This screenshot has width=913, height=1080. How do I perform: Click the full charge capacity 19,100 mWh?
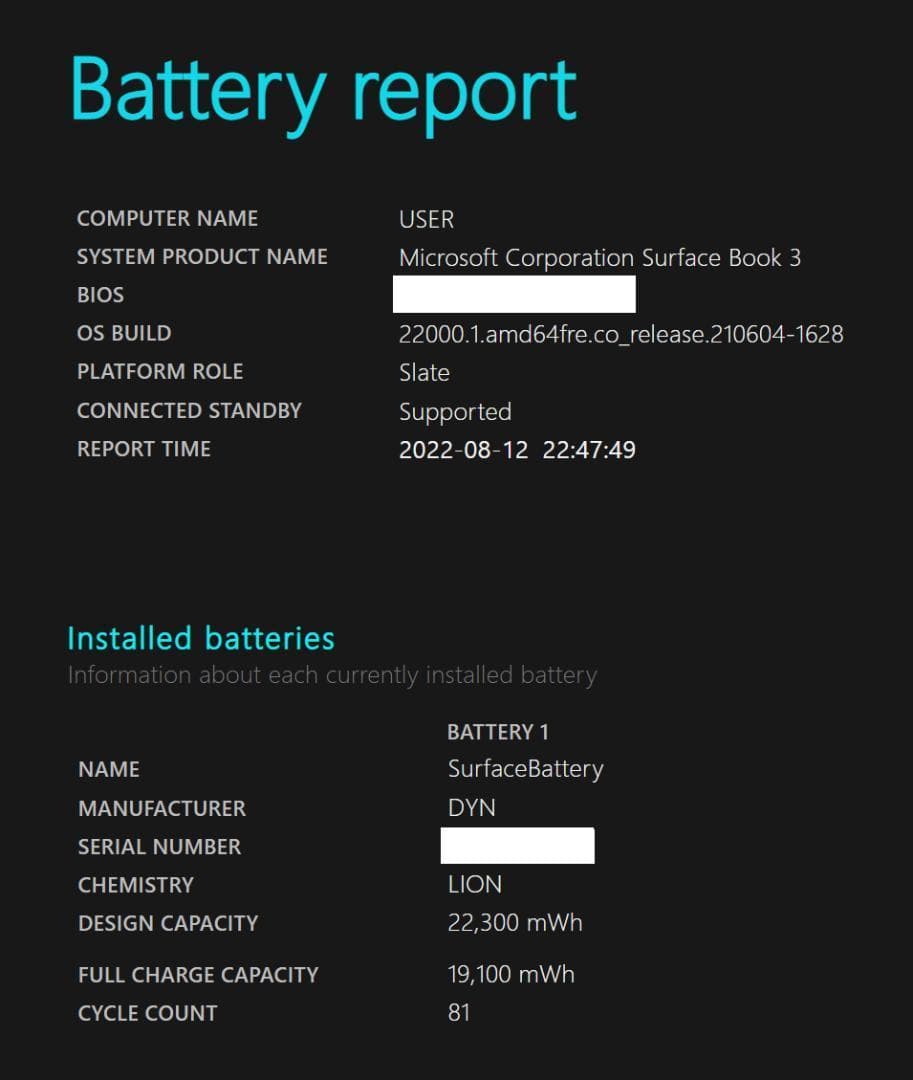point(511,974)
